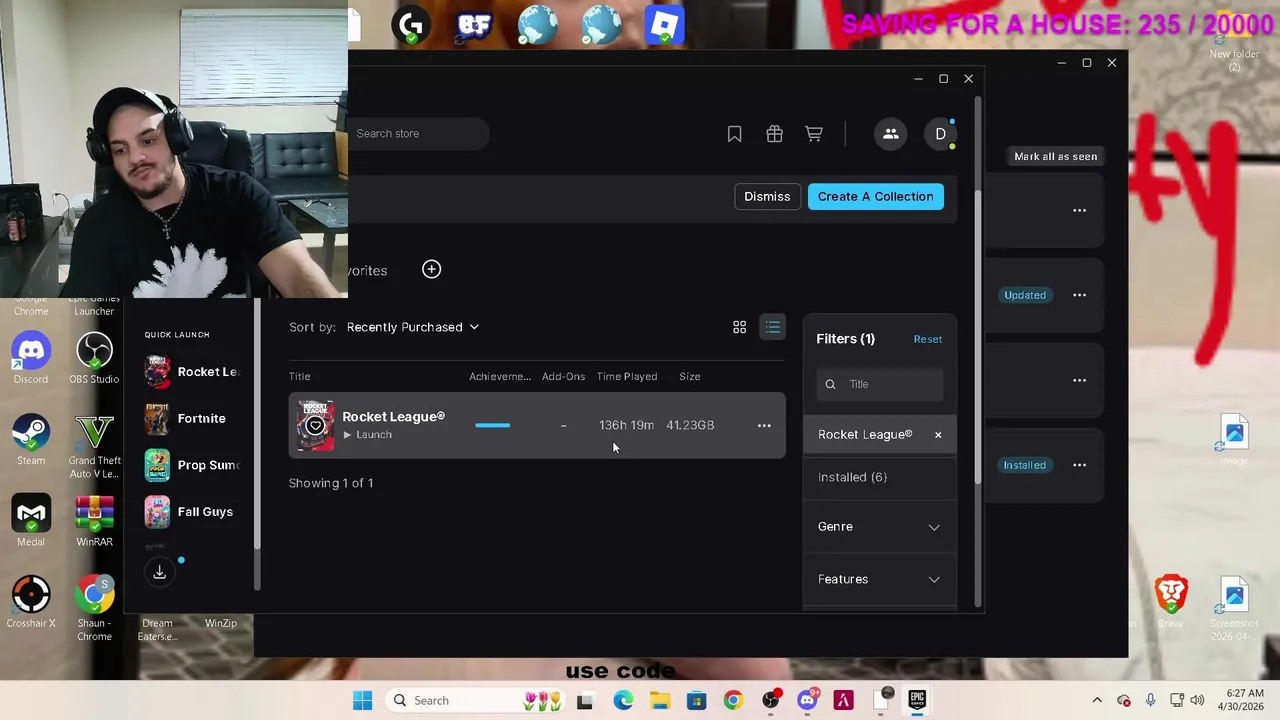Dismiss the collection banner
This screenshot has height=720, width=1280.
(767, 197)
